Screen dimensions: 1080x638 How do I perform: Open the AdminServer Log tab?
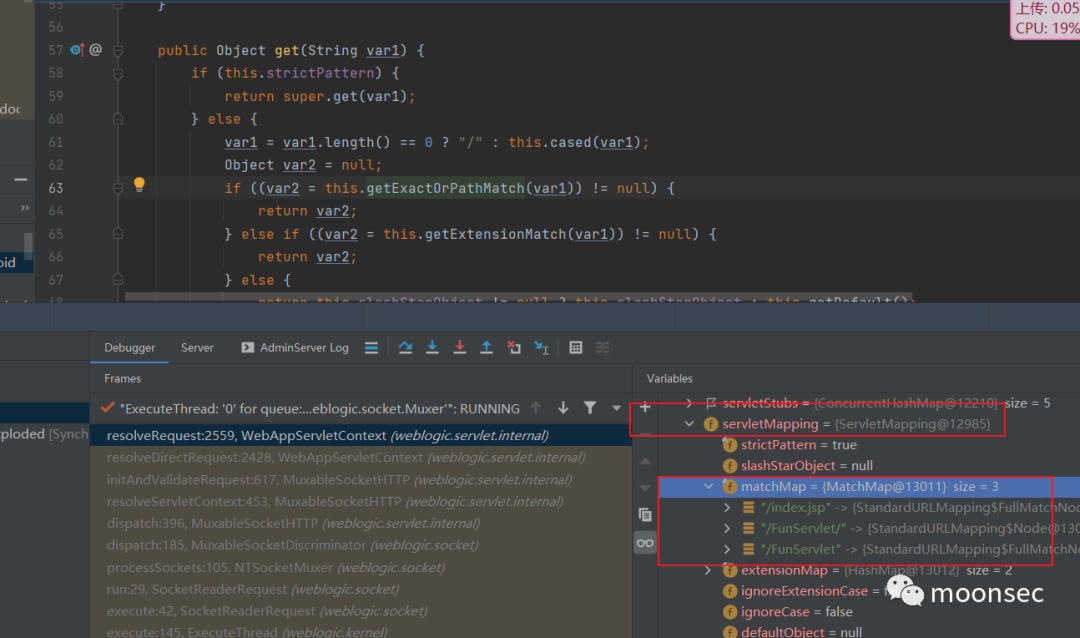[295, 348]
